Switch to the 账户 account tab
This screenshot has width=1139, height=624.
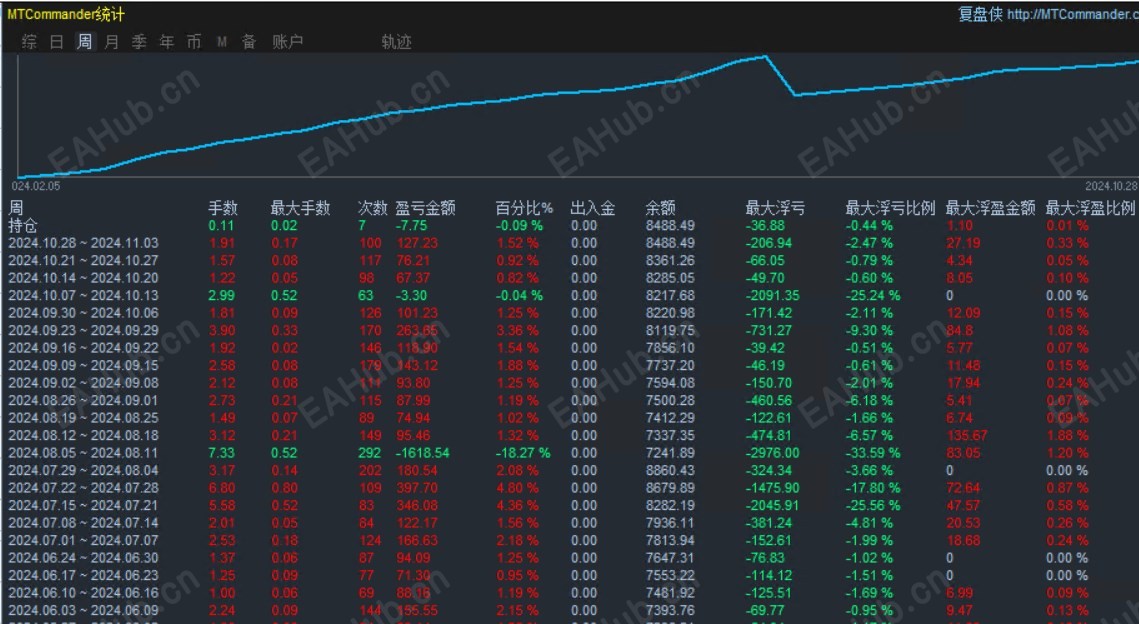pyautogui.click(x=288, y=42)
